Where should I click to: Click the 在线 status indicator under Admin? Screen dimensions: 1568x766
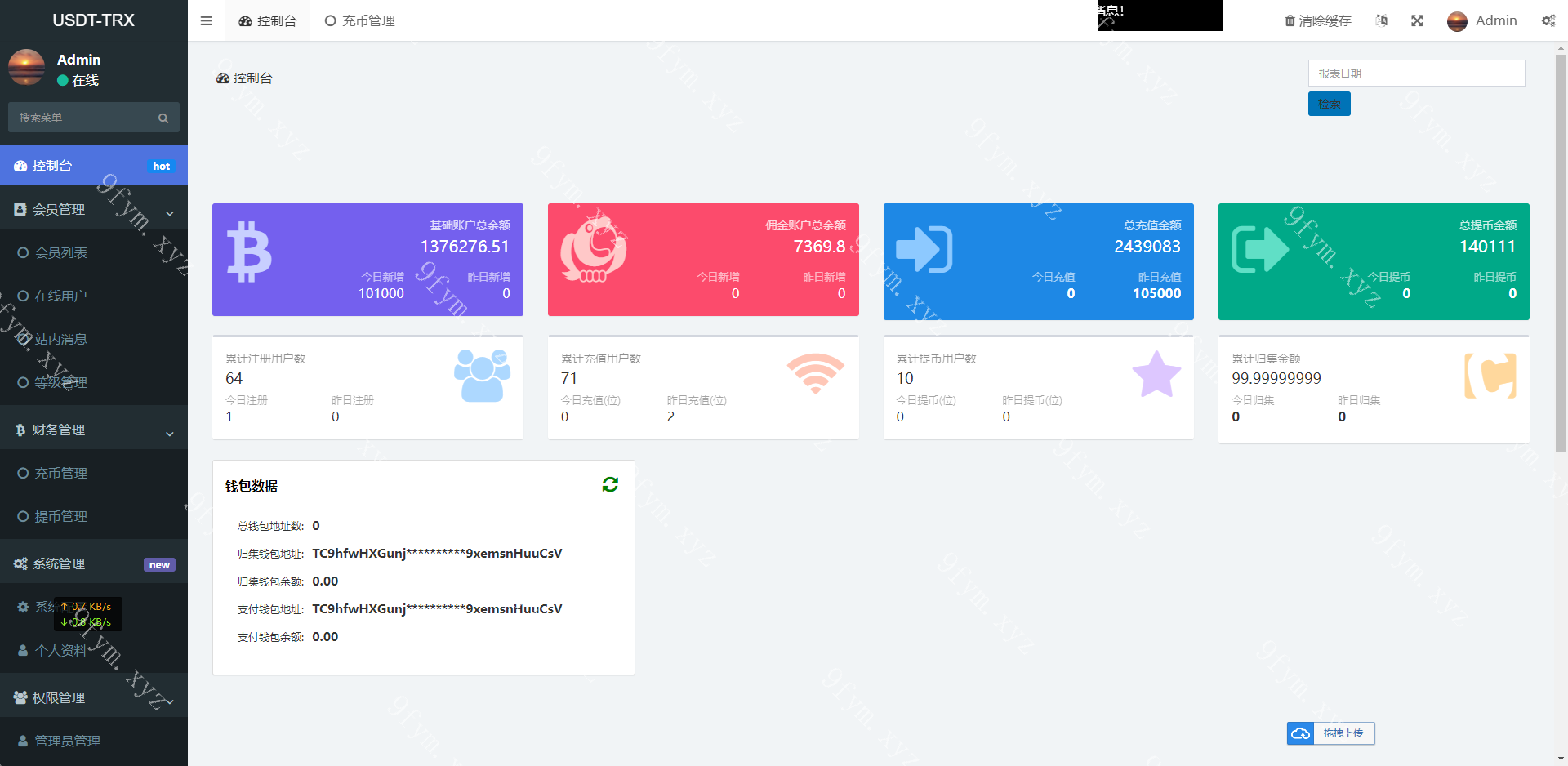coord(78,80)
